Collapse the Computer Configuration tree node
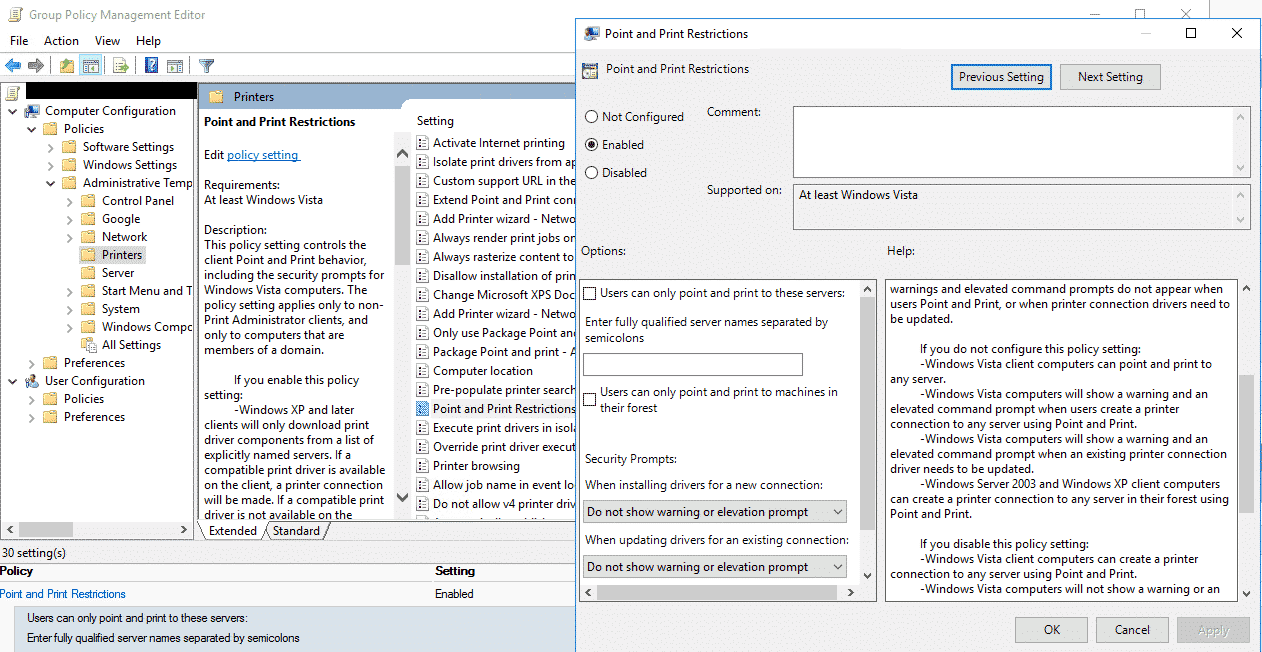This screenshot has width=1262, height=652. coord(13,111)
